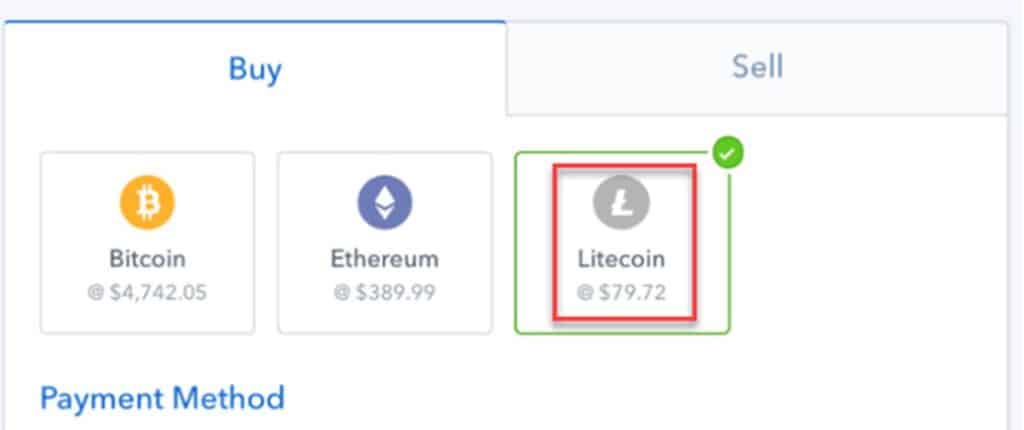
Task: Click the Litecoin price $79.72
Action: click(x=632, y=292)
